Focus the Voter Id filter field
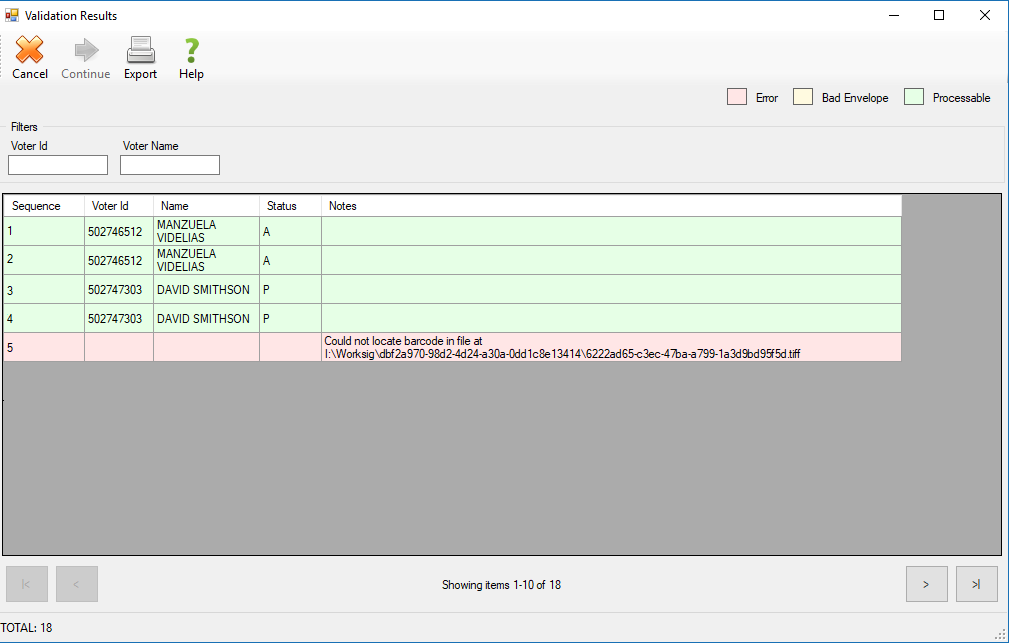1009x643 pixels. [58, 165]
